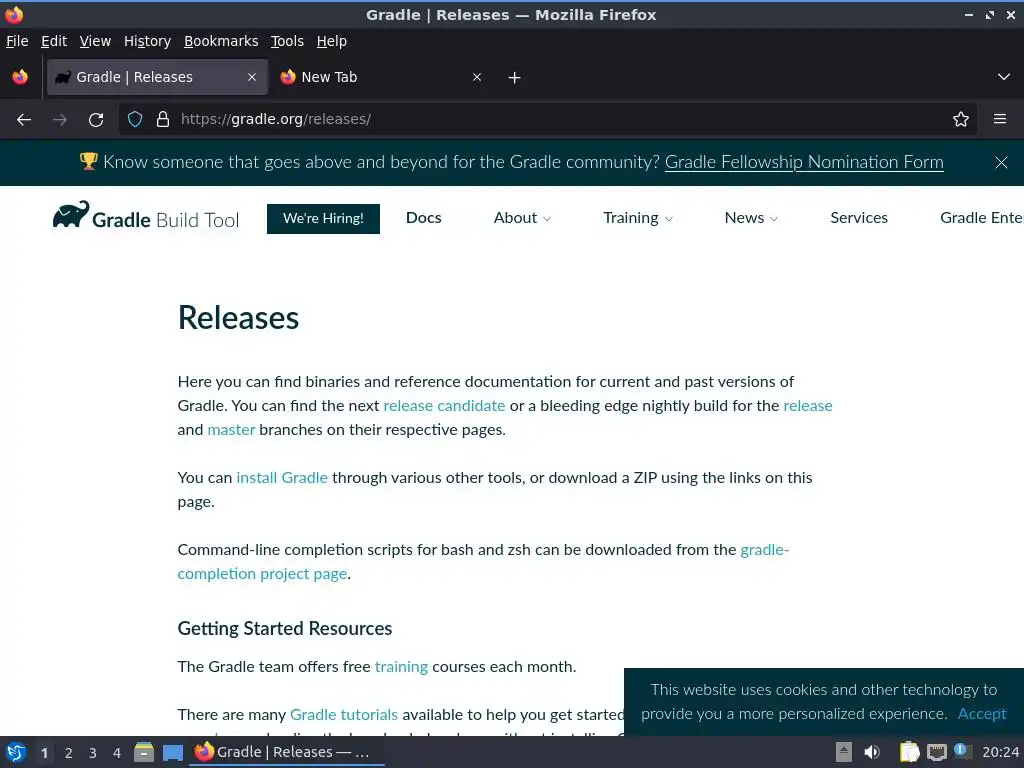Open the Tools menu

click(x=287, y=41)
